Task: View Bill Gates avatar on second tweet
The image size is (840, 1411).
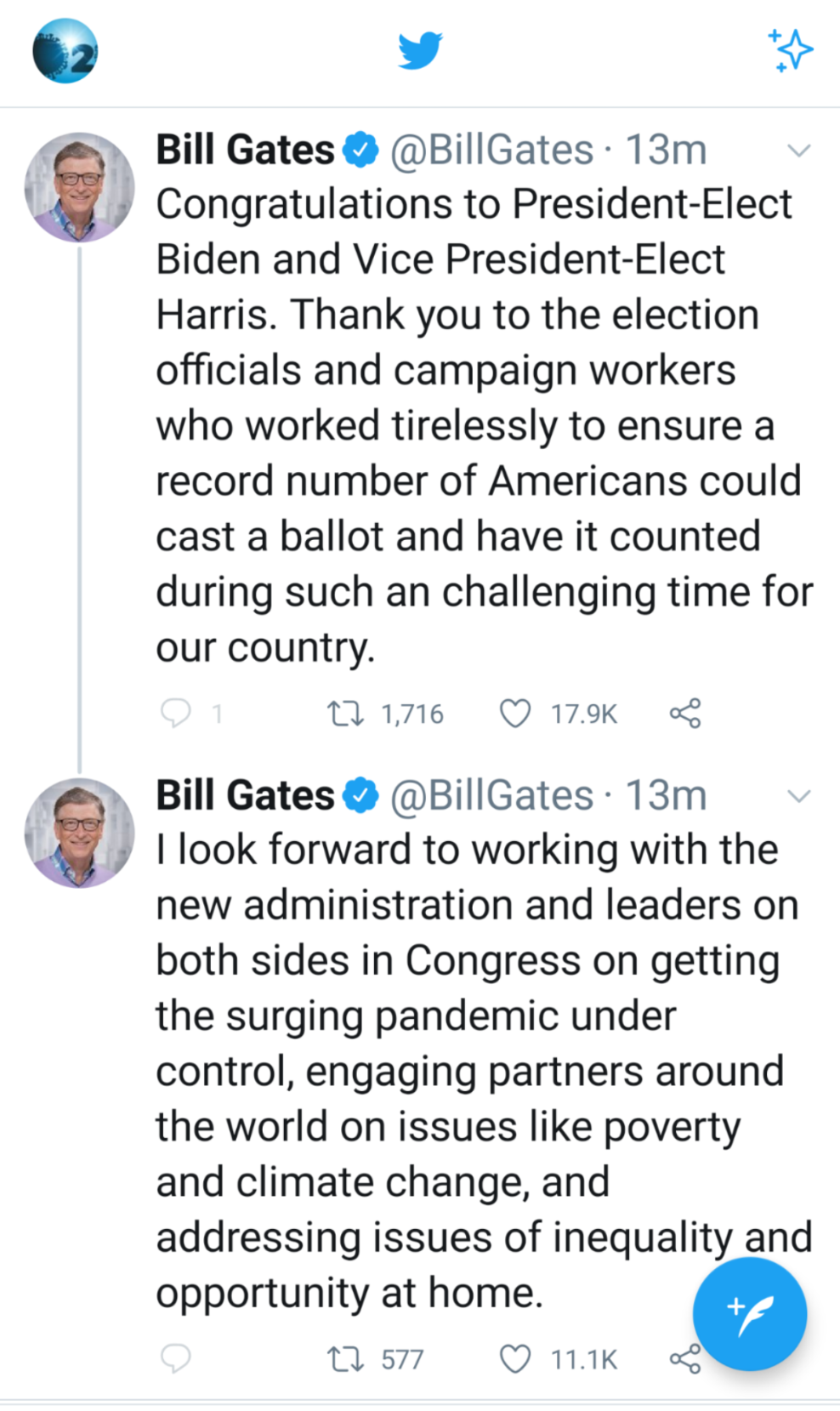Action: tap(79, 833)
